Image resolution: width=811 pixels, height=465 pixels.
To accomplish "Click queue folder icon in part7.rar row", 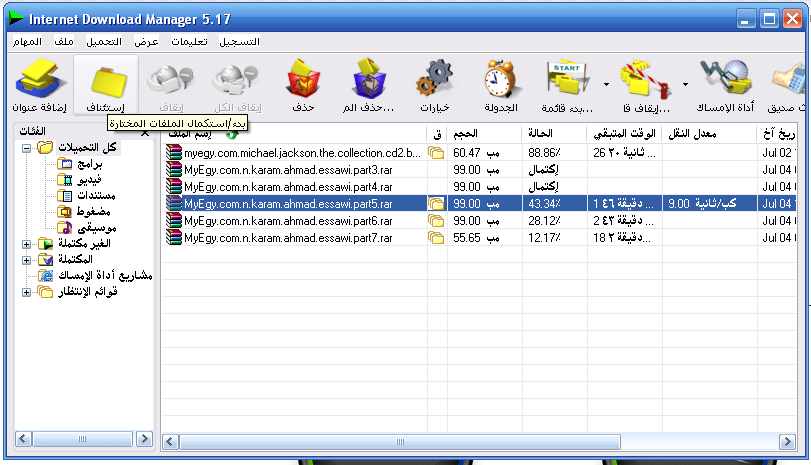I will 436,238.
